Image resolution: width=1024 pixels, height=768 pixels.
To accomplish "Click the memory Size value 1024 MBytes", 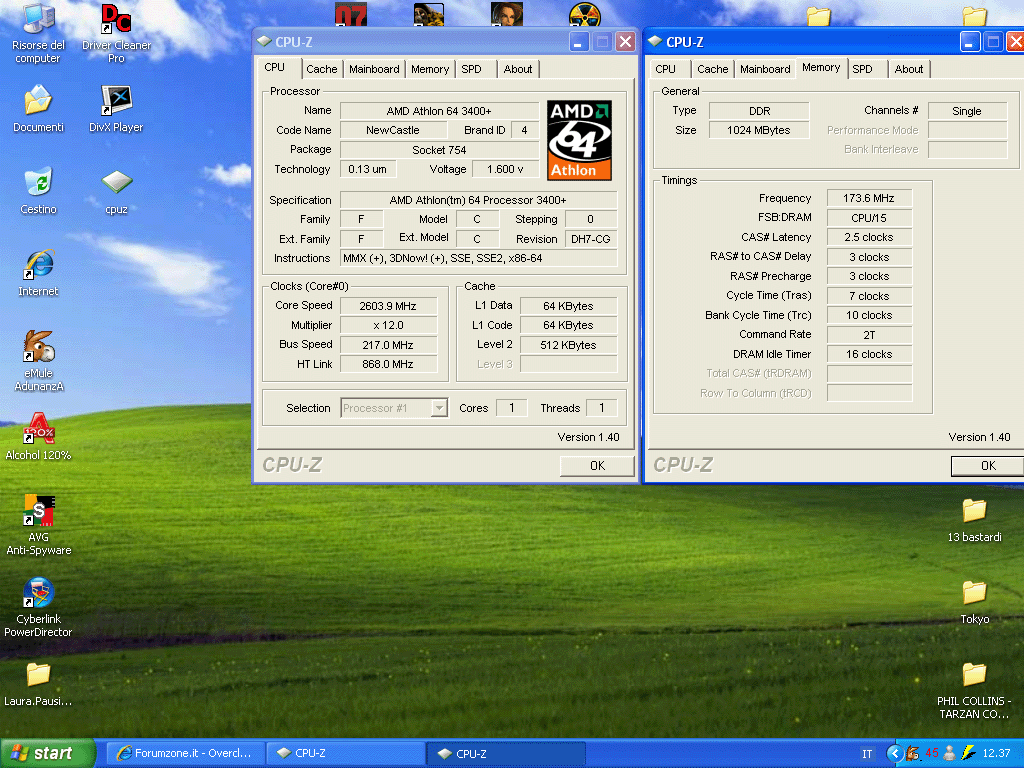I will coord(759,130).
